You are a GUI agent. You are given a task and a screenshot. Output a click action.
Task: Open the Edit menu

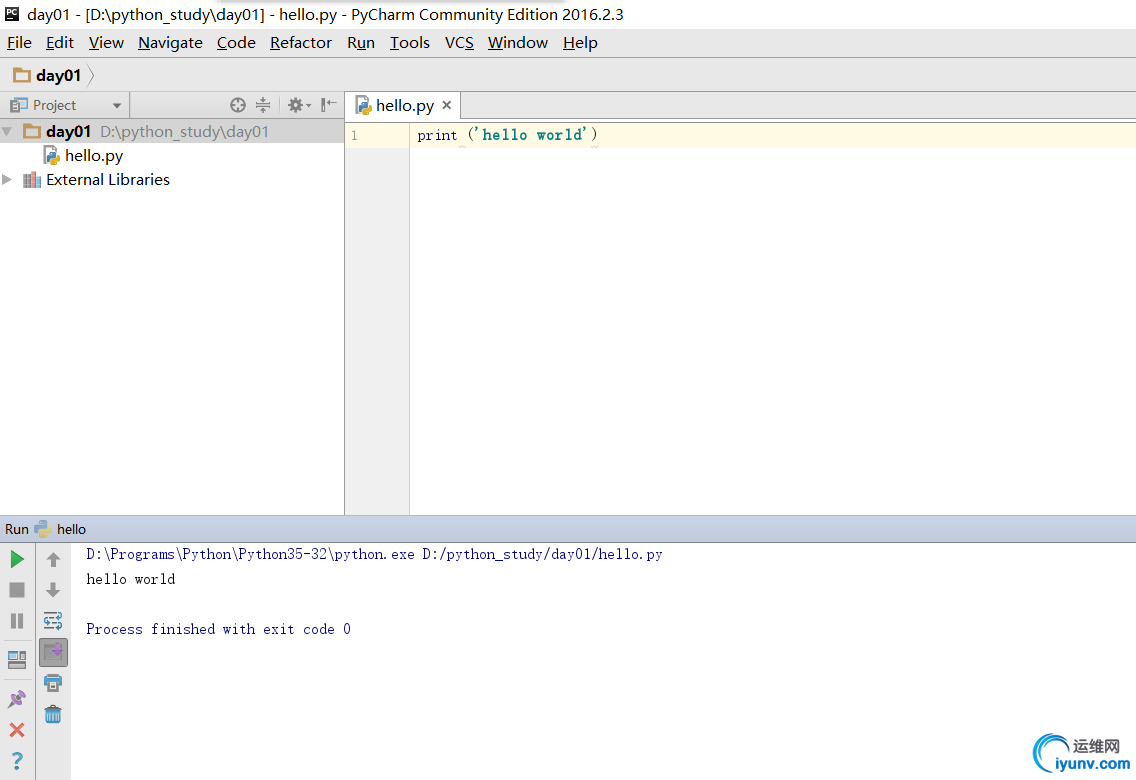point(59,43)
